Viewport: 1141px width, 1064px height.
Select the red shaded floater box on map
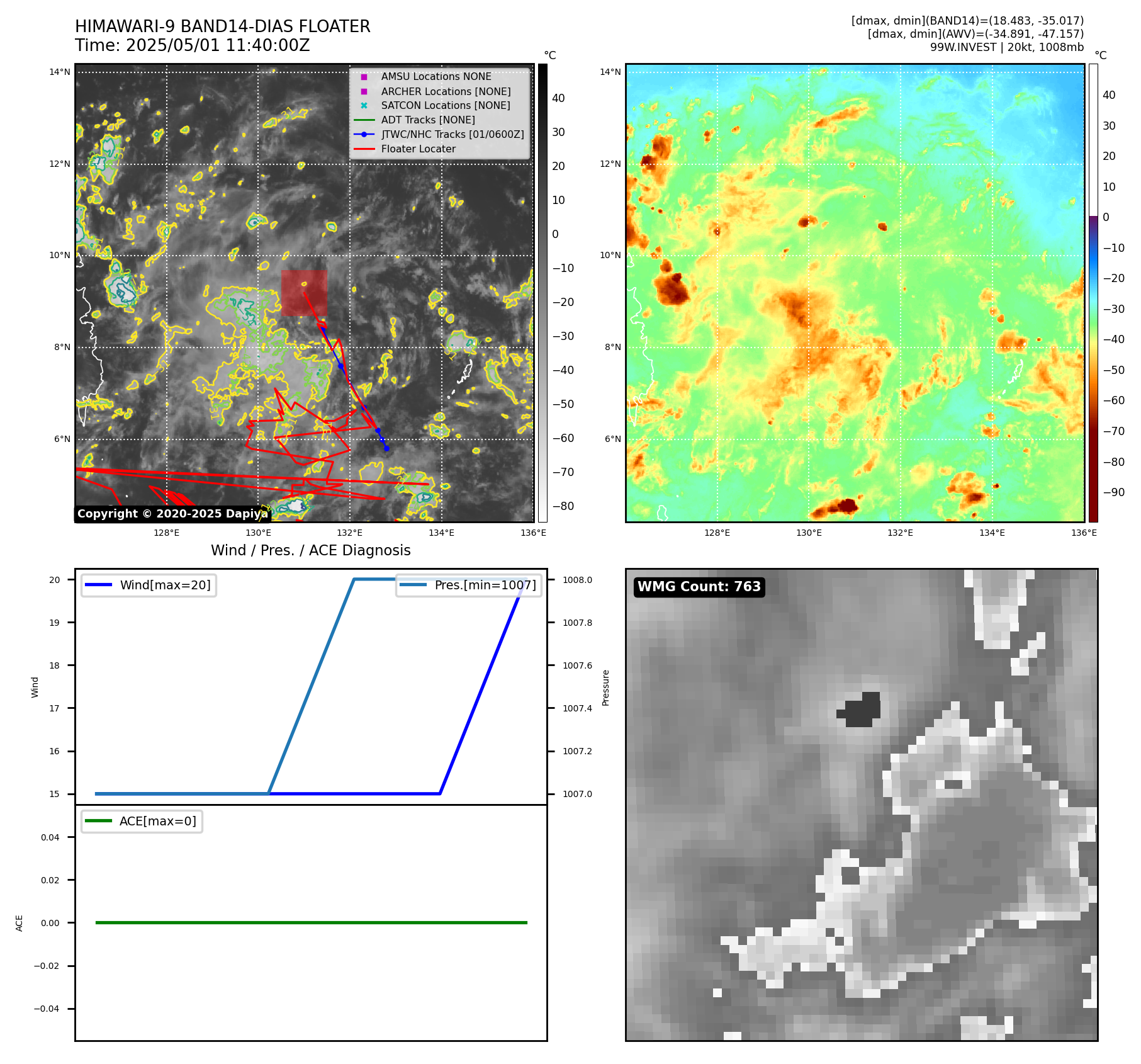304,293
